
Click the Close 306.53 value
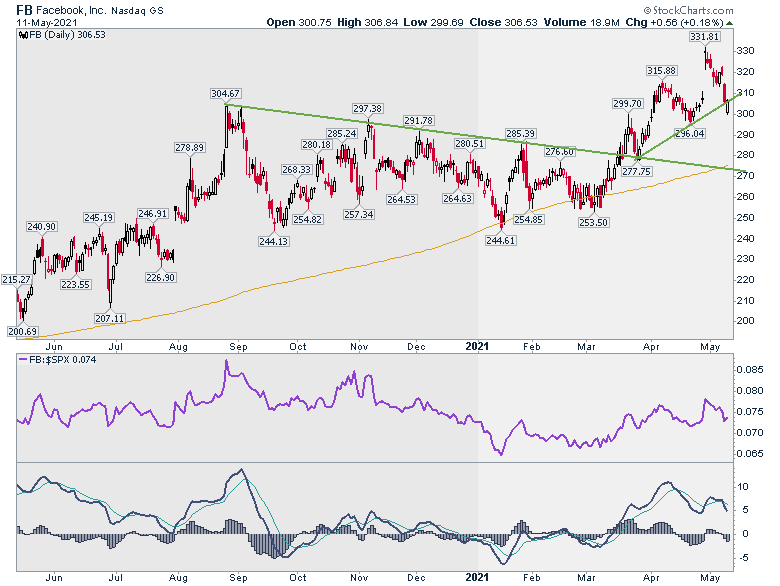503,22
